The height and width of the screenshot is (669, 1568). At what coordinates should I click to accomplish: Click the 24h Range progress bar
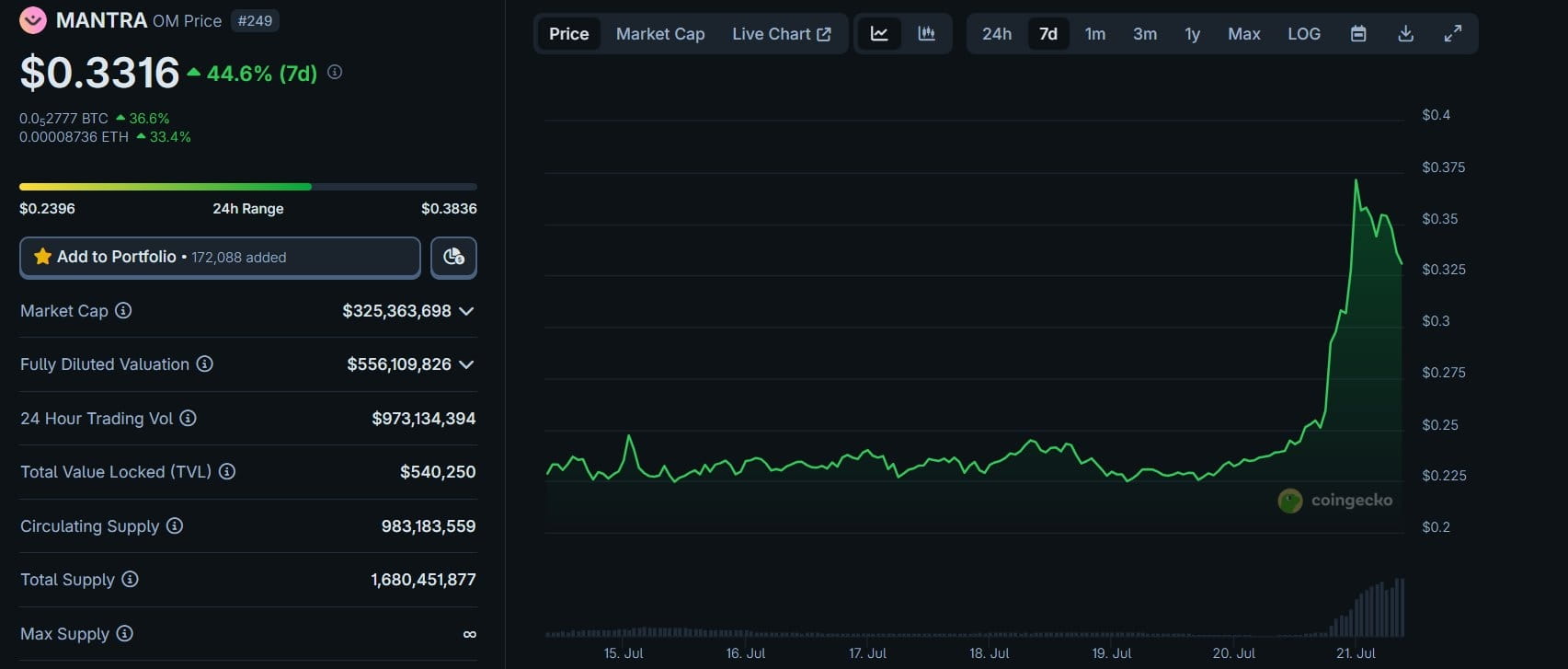248,187
